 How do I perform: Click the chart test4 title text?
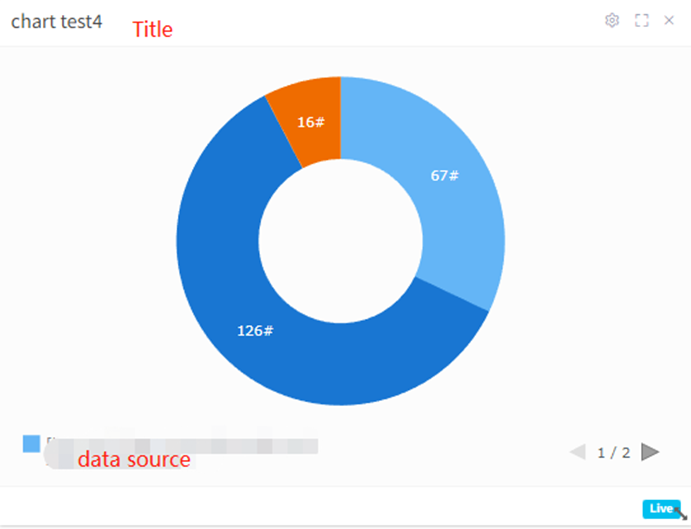pyautogui.click(x=57, y=21)
